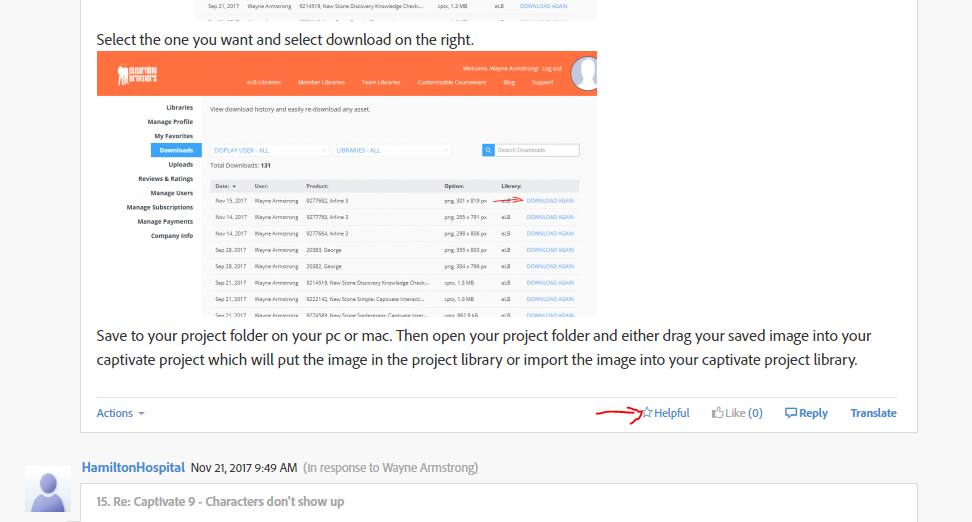Click the 'In response to Wayne Armstrong' link

391,467
